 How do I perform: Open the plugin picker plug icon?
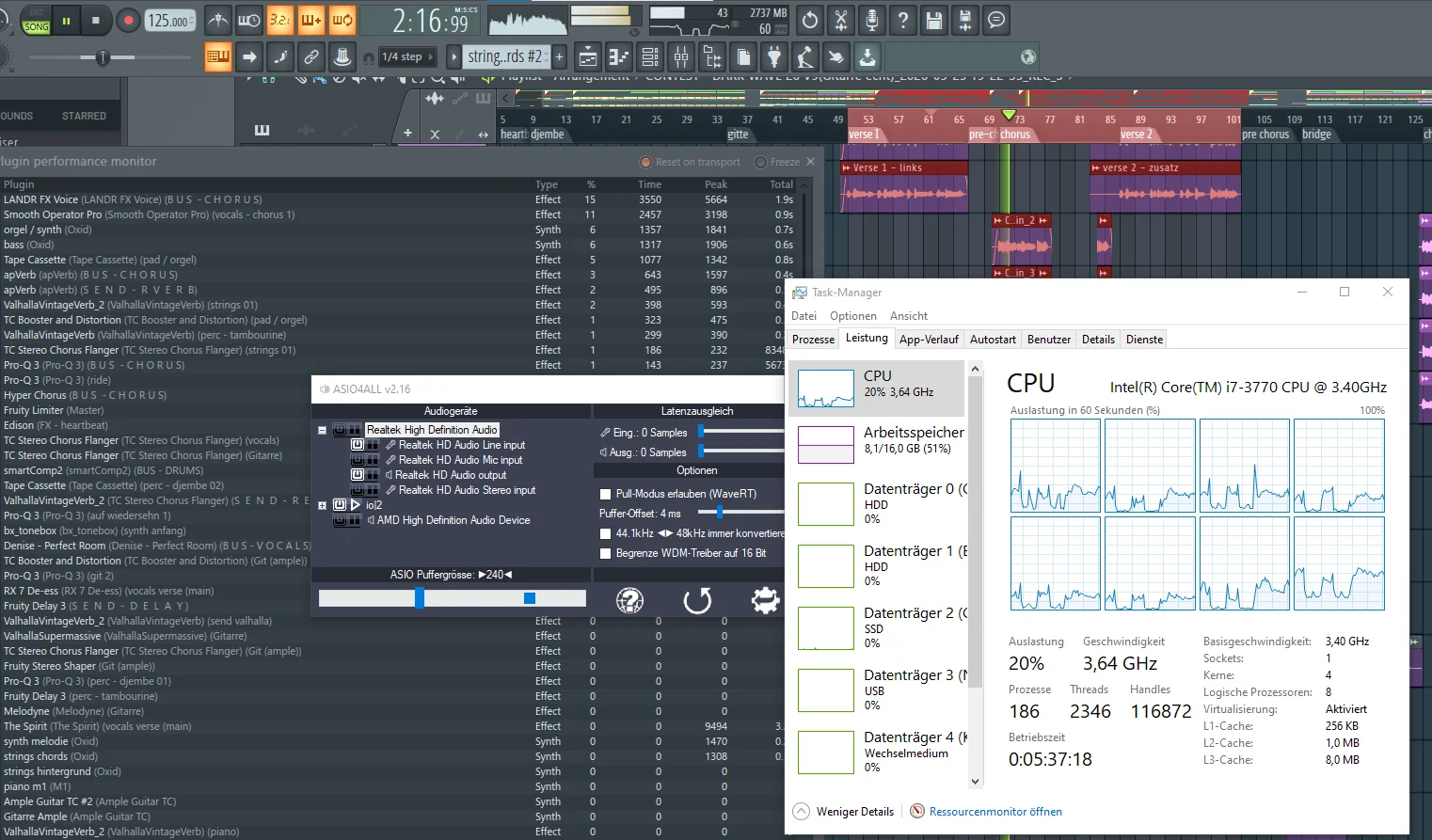tap(774, 57)
